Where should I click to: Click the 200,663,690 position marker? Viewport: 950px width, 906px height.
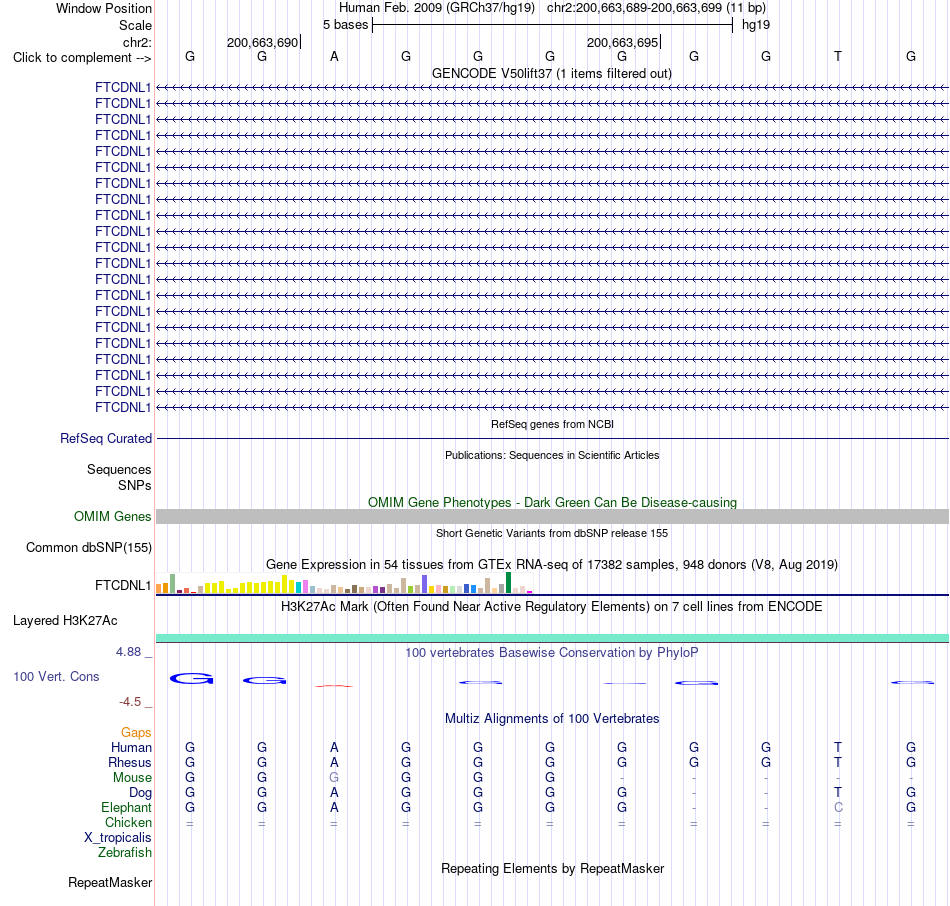coord(263,42)
